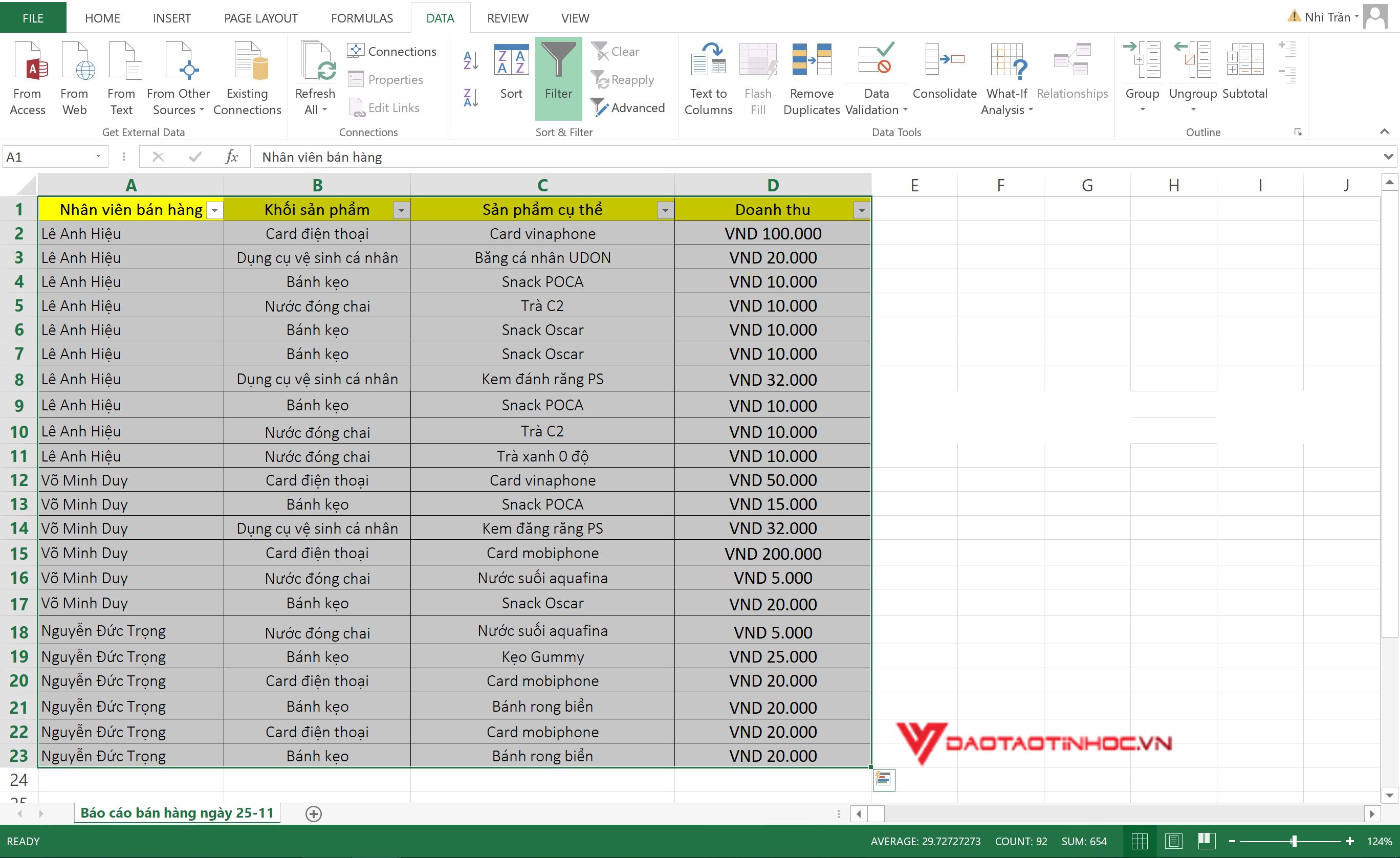Switch to the HOME tab
Screen dimensions: 1400x858
102,18
